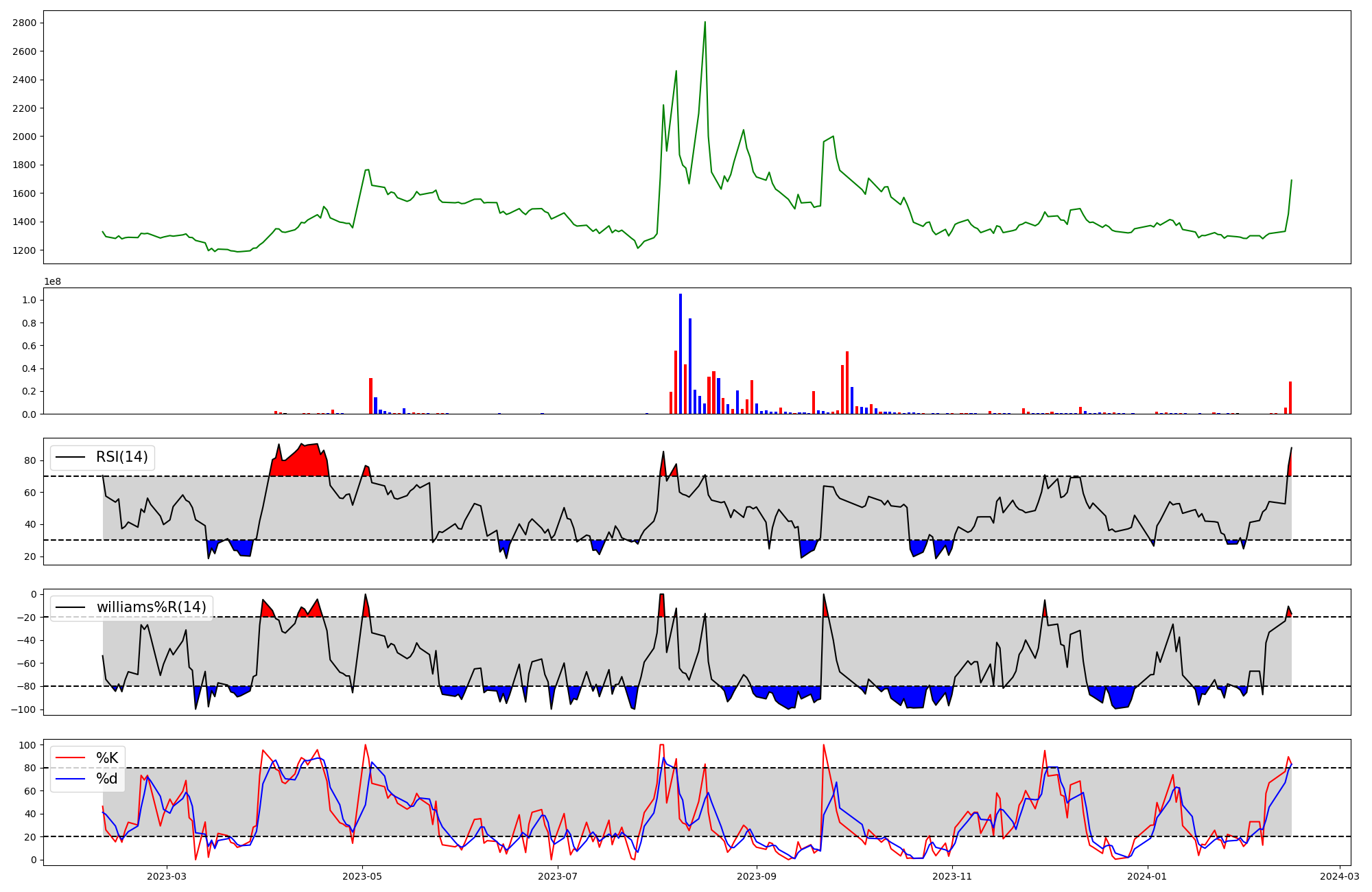Image resolution: width=1372 pixels, height=892 pixels.
Task: Click the tallest blue volume bar
Action: click(681, 354)
